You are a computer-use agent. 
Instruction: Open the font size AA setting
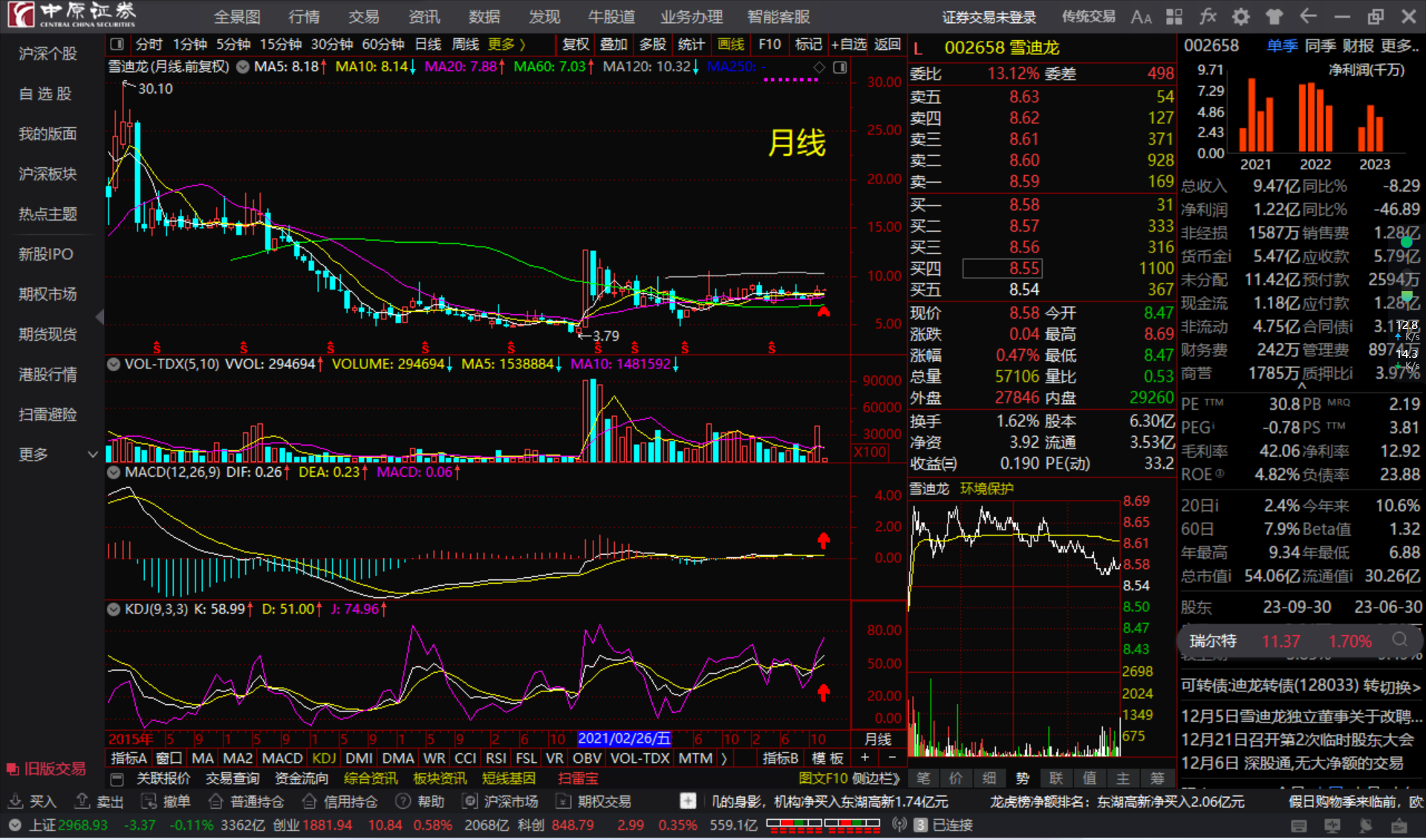1141,16
